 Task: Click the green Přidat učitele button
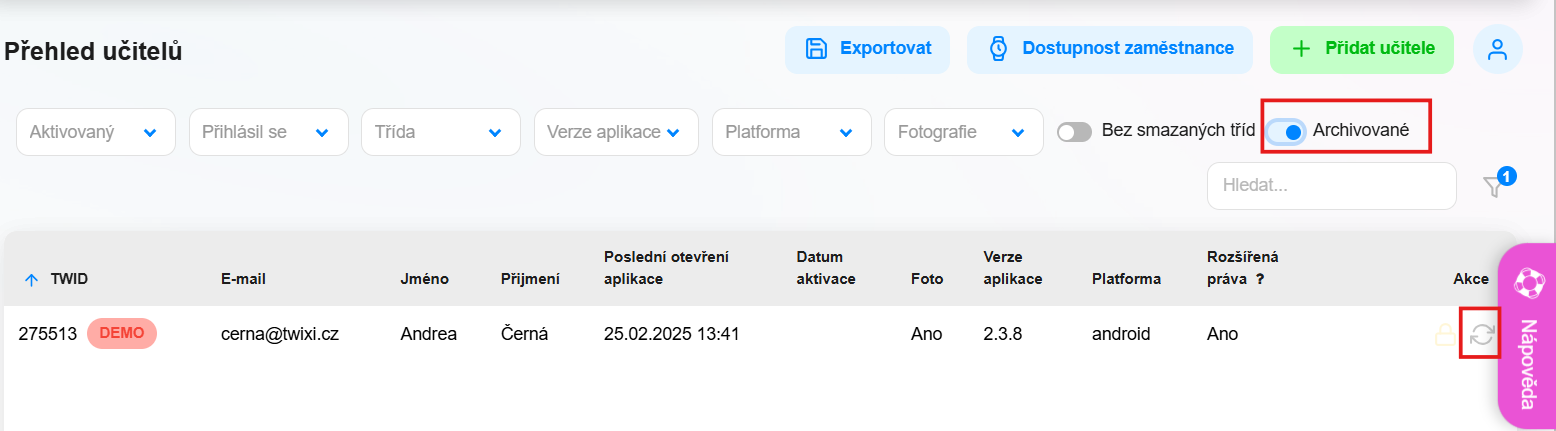pos(1362,49)
